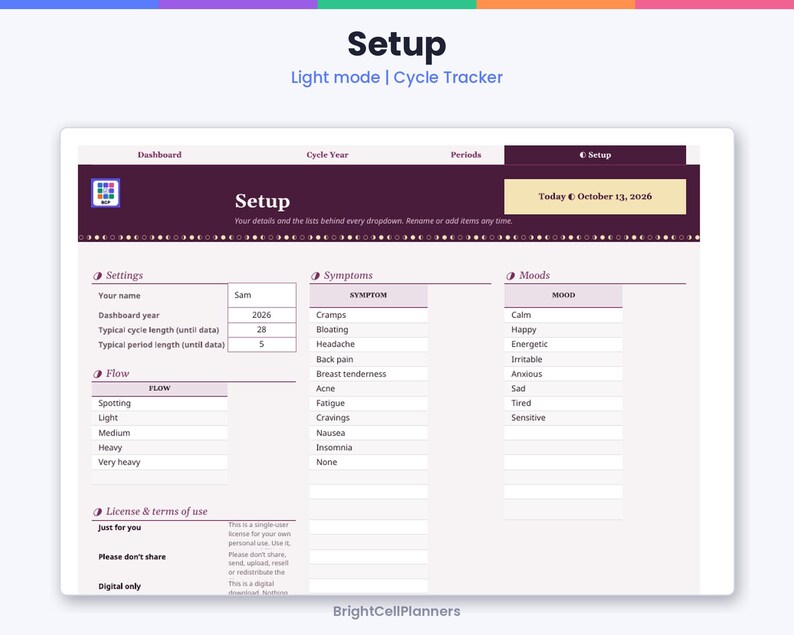
Task: Select the Bloating symptom cell
Action: (368, 330)
